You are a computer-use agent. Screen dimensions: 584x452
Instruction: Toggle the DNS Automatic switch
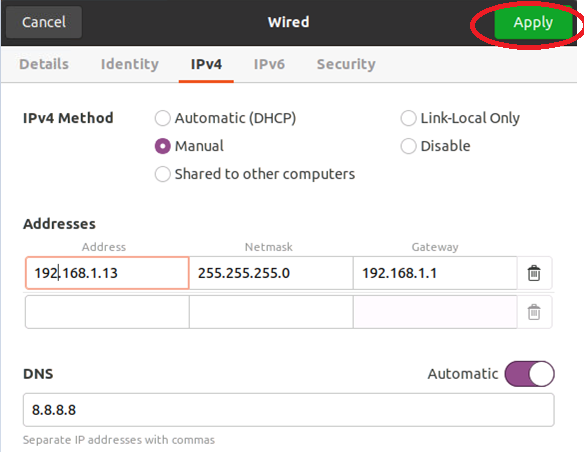click(529, 374)
